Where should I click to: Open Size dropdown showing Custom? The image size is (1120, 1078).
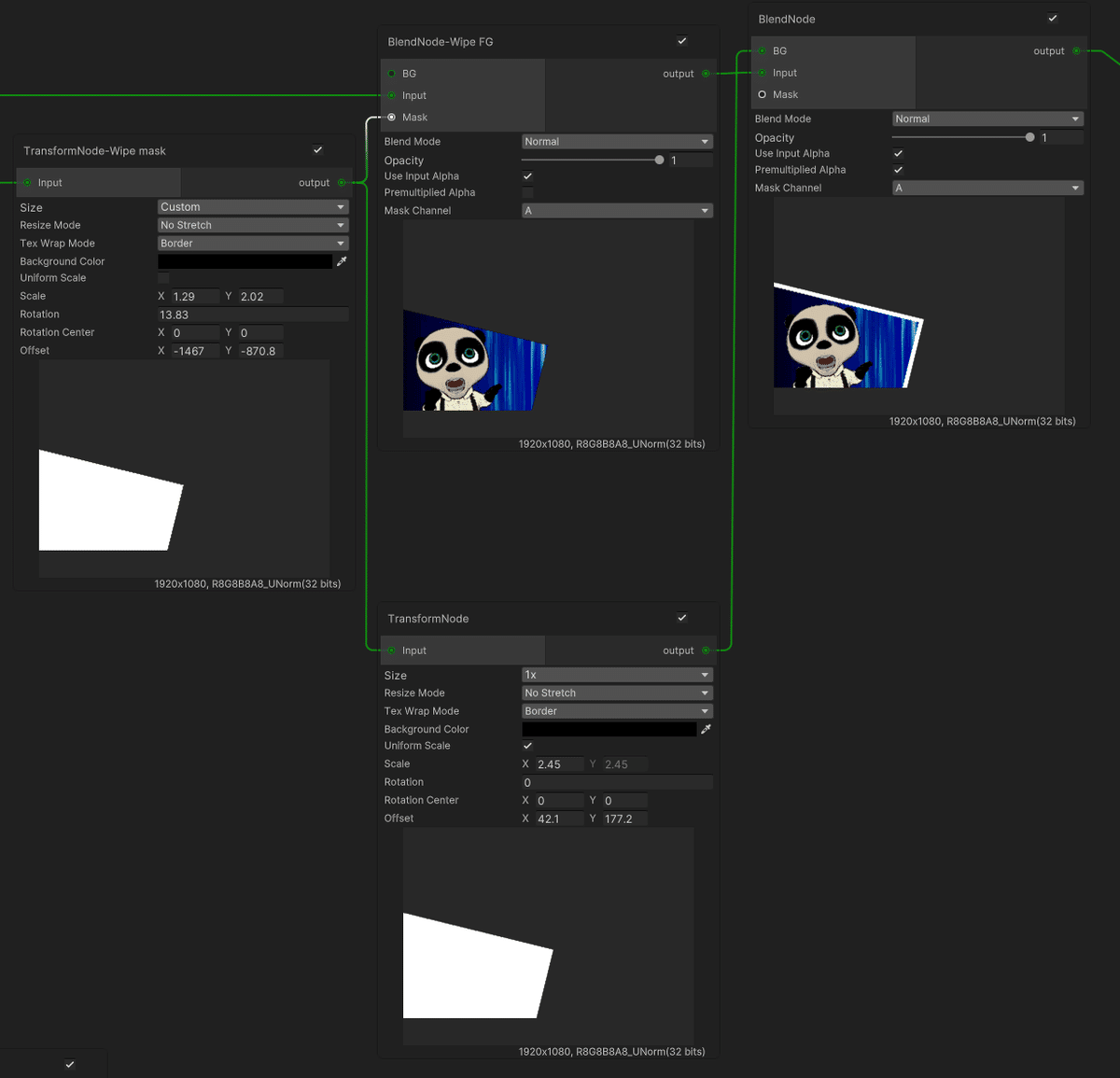pyautogui.click(x=253, y=207)
